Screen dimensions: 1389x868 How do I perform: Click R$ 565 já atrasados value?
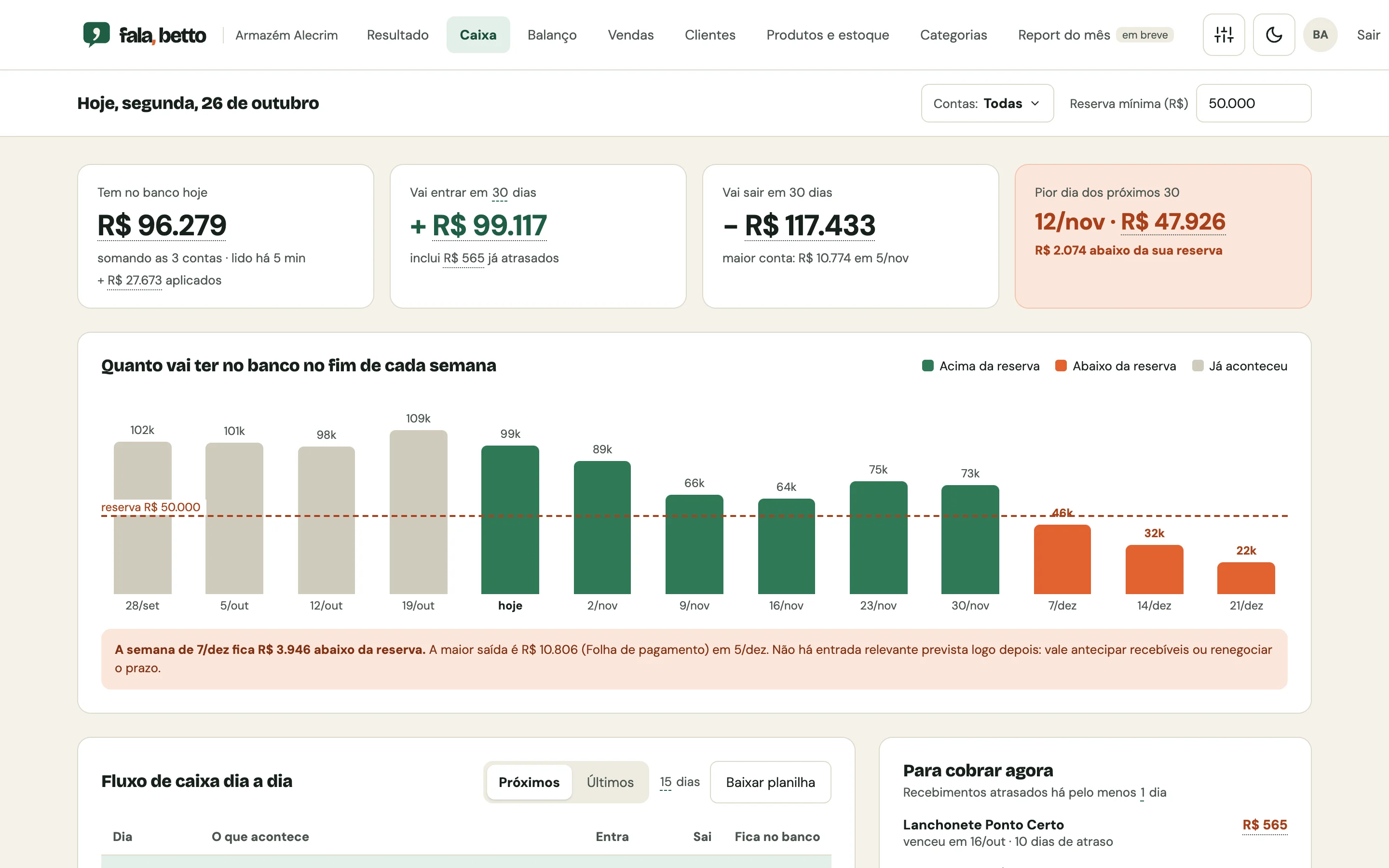[464, 258]
